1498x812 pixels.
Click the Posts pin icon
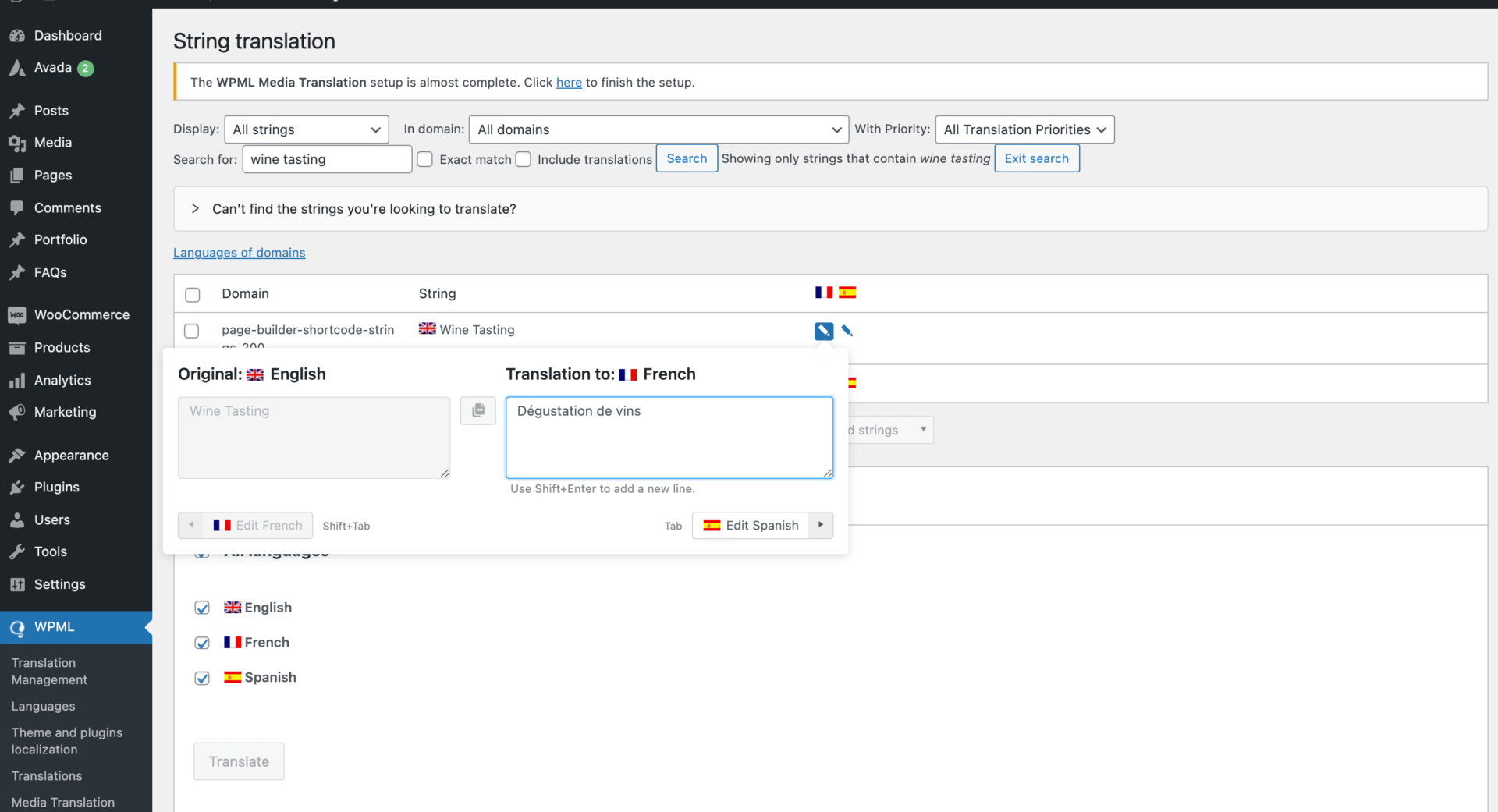[17, 111]
